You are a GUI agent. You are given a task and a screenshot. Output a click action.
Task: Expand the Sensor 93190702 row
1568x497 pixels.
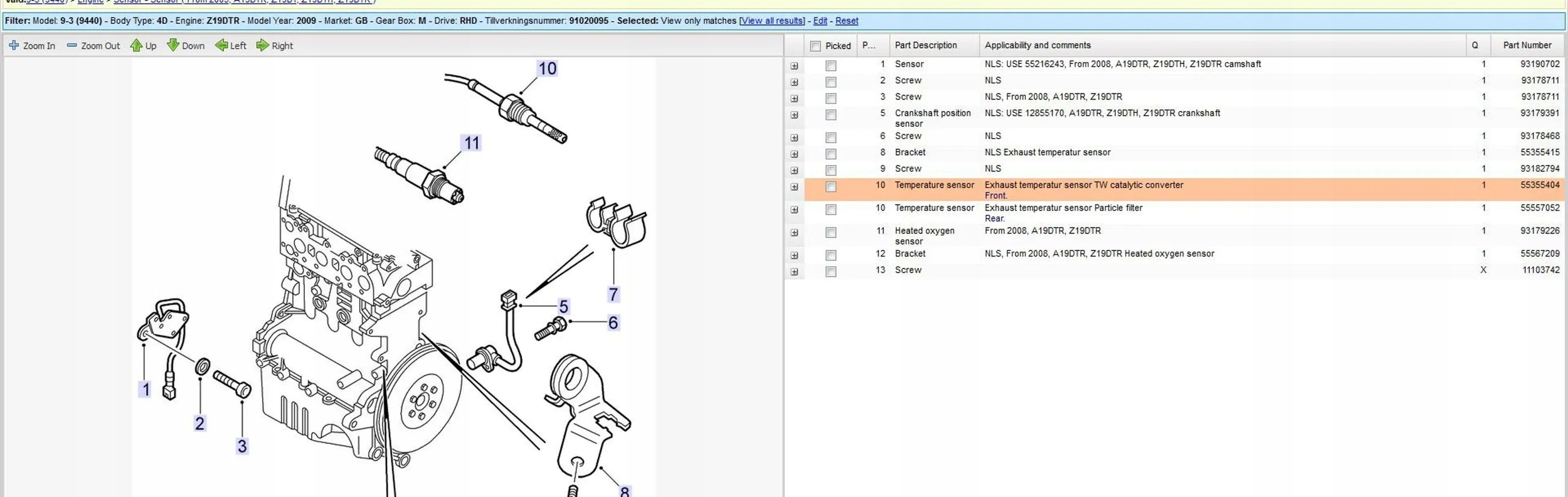(x=795, y=66)
